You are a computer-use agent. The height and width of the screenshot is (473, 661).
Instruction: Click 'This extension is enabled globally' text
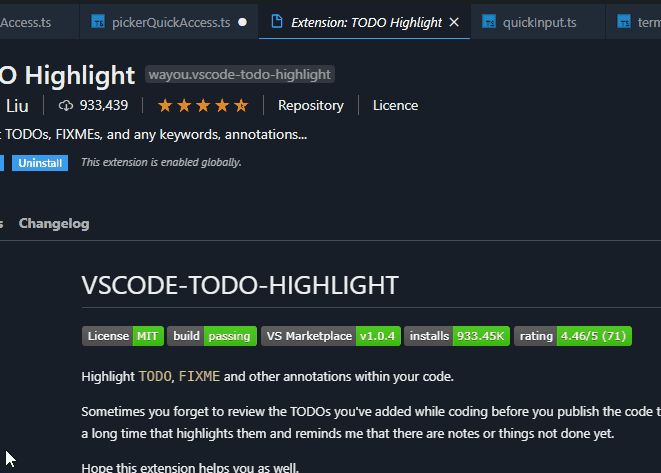tap(161, 162)
